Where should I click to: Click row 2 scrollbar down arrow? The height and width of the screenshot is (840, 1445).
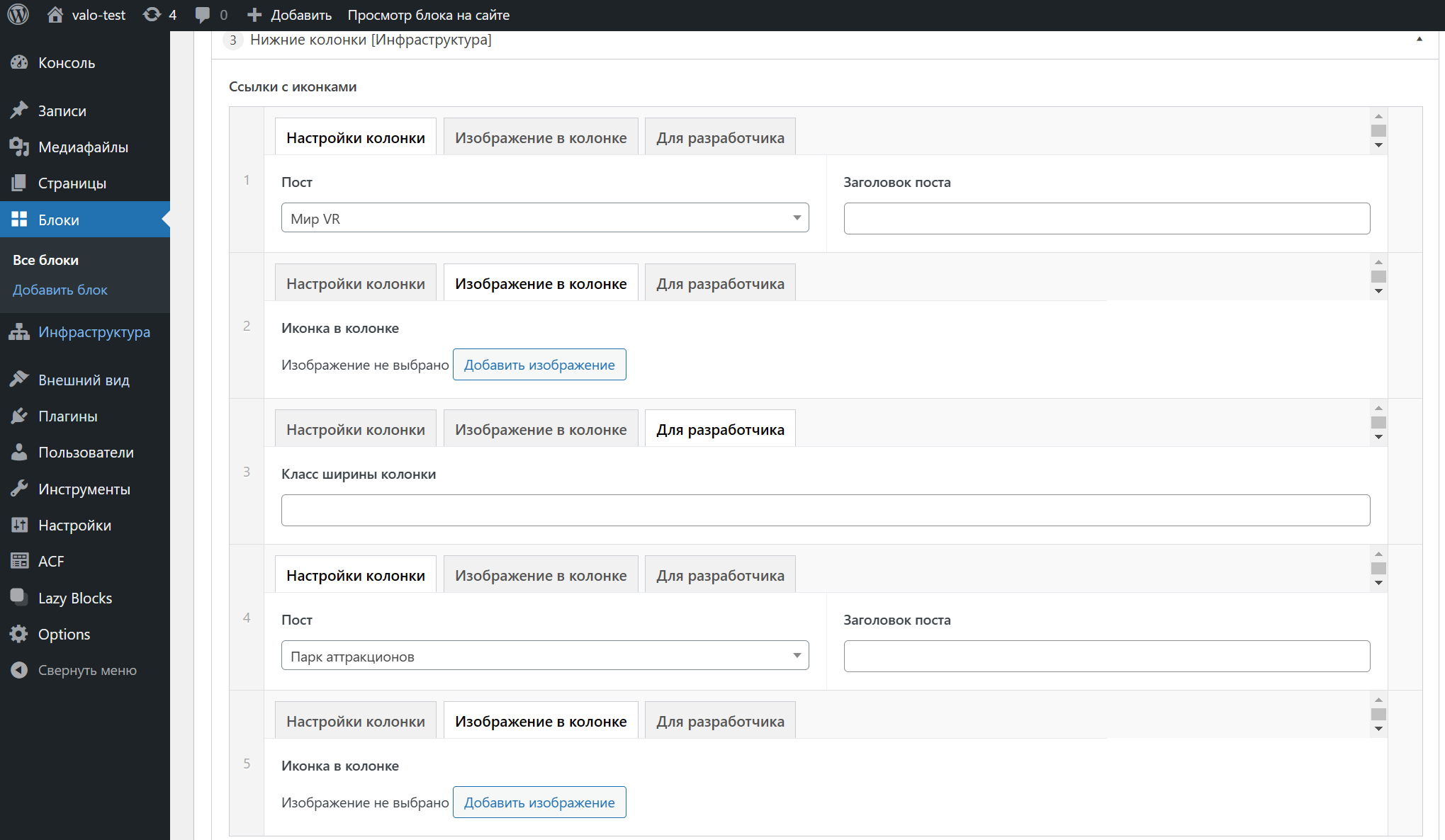[x=1378, y=291]
